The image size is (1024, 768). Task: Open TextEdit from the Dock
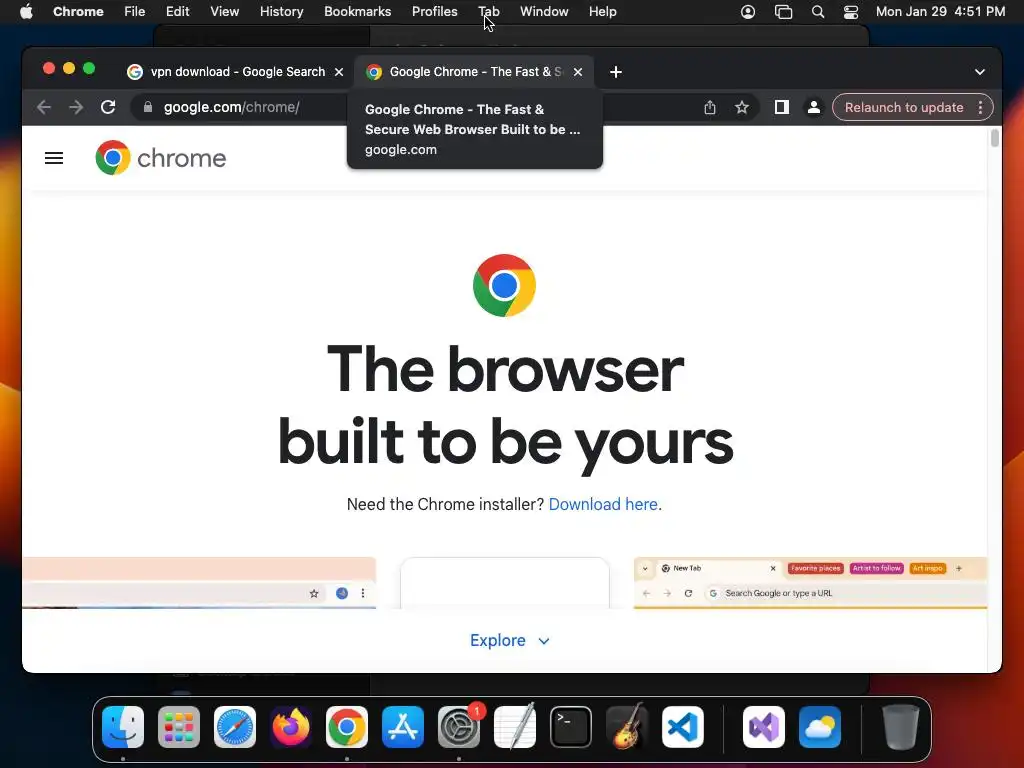point(515,727)
